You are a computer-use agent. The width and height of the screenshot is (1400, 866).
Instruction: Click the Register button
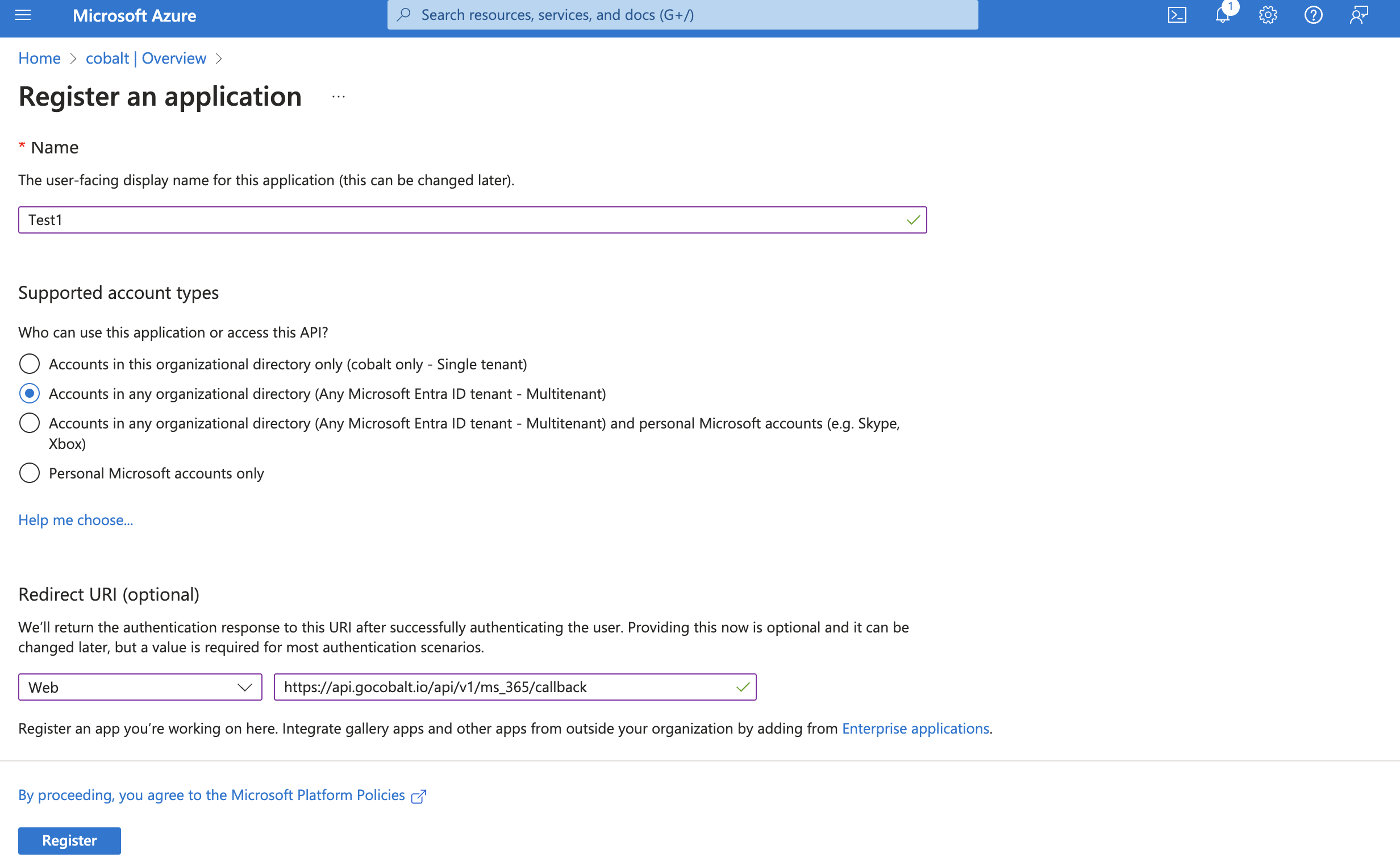pos(69,840)
